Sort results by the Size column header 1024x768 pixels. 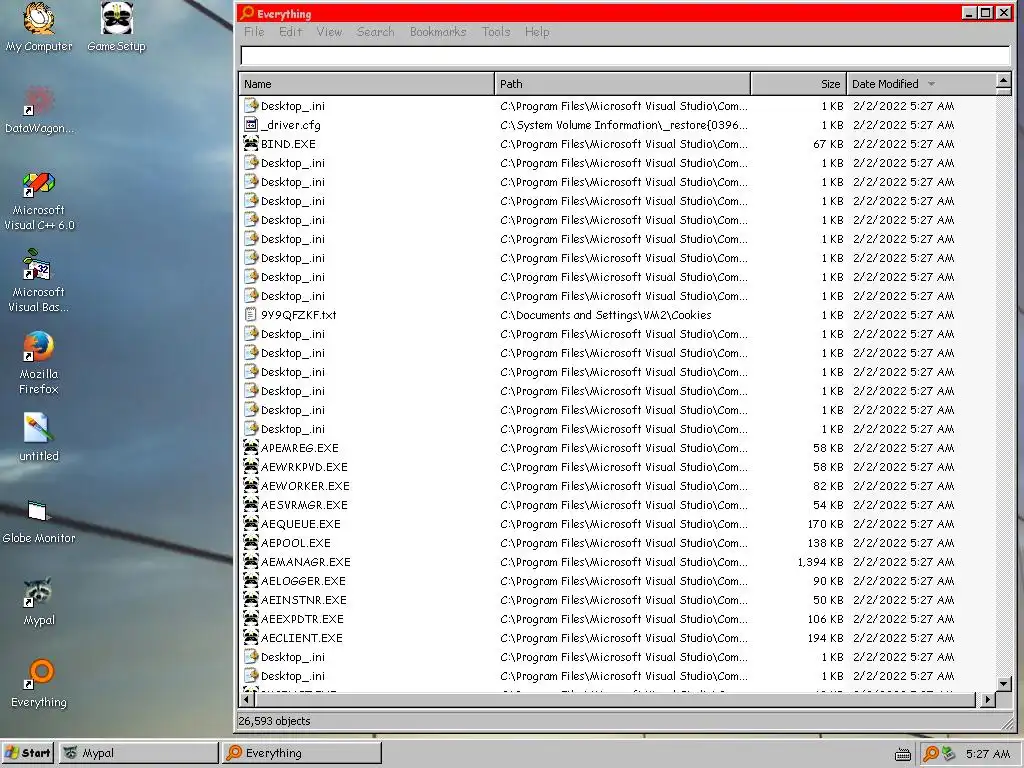coord(799,84)
